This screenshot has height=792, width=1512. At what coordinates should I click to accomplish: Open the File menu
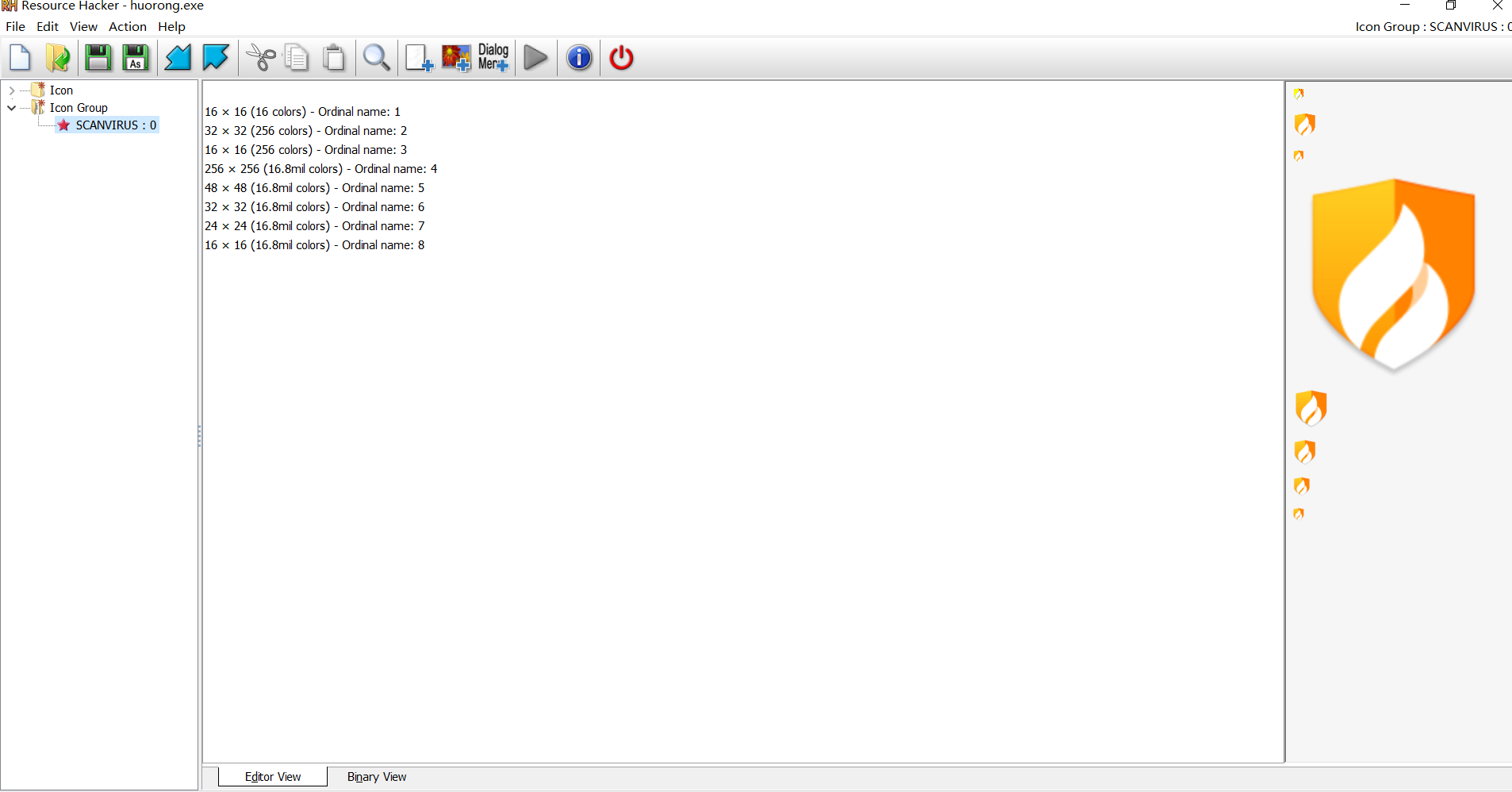pyautogui.click(x=15, y=26)
